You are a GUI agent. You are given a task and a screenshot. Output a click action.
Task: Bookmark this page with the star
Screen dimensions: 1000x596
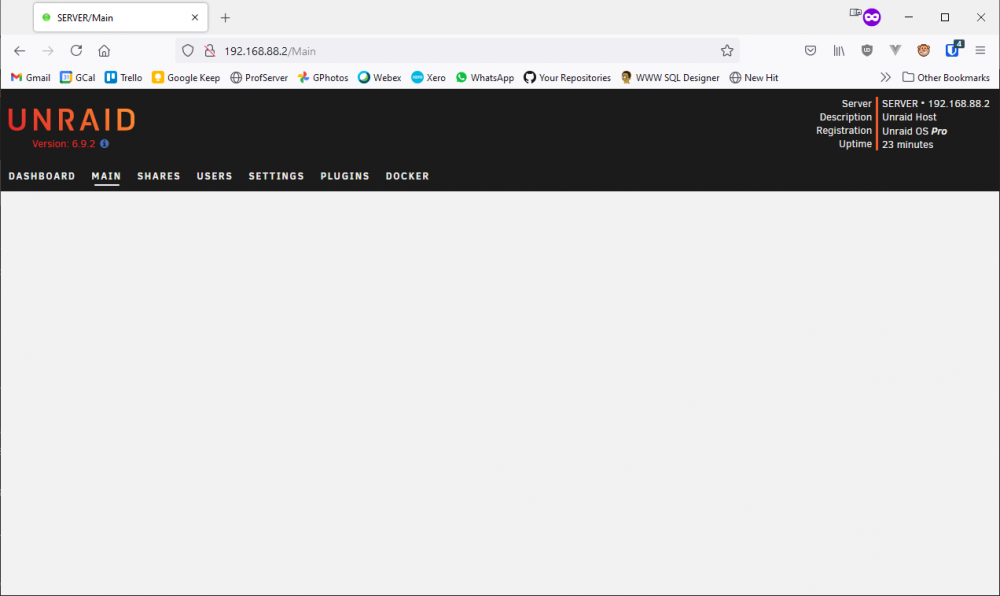727,51
